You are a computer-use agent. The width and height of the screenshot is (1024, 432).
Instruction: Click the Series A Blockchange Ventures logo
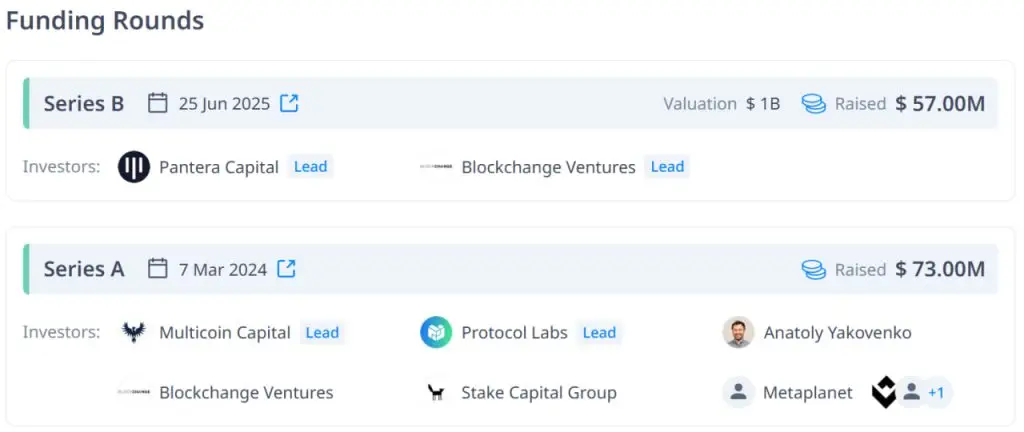[134, 393]
